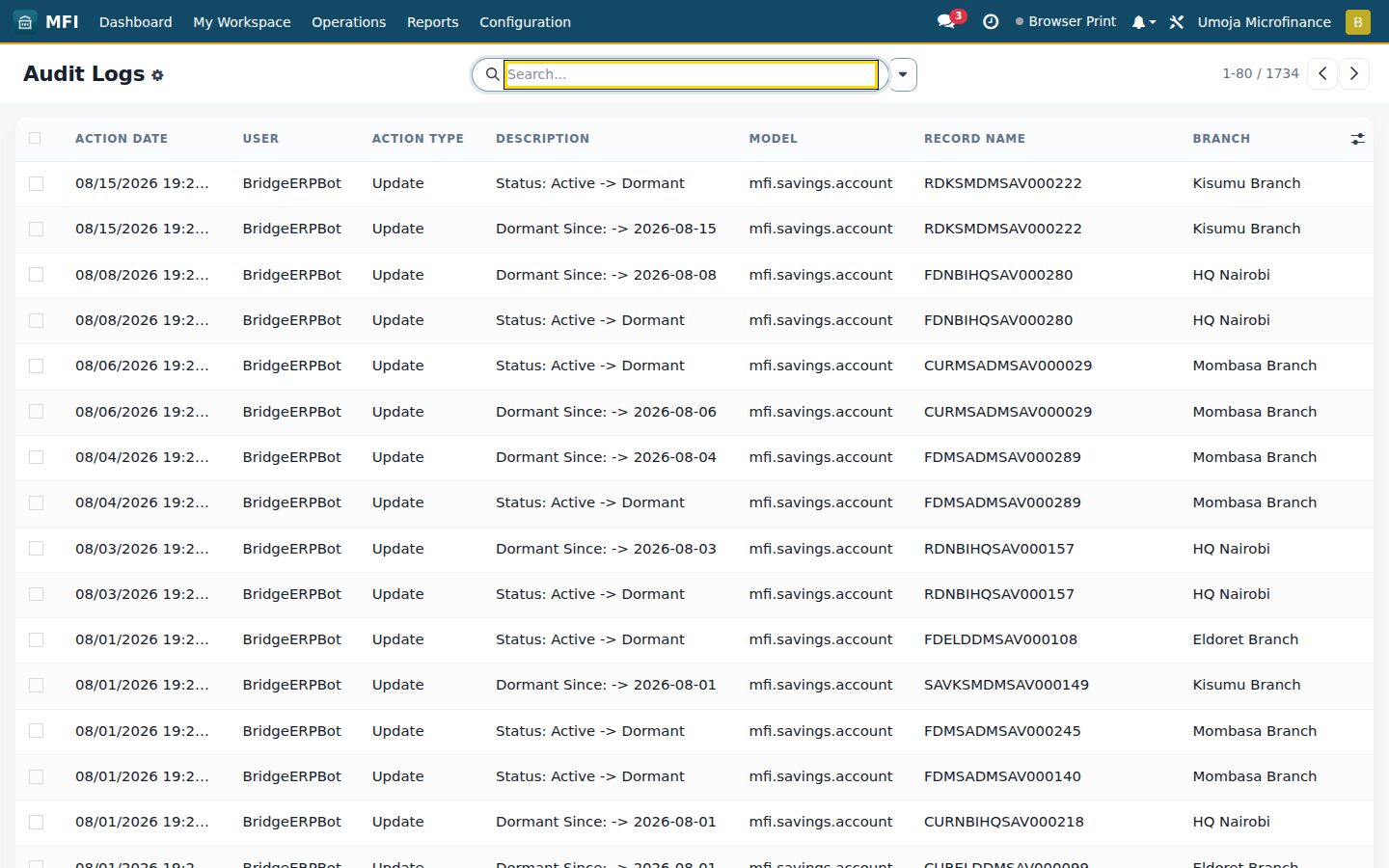Sort by the Action Date column header
Screen dimensions: 1389x868
pos(122,139)
